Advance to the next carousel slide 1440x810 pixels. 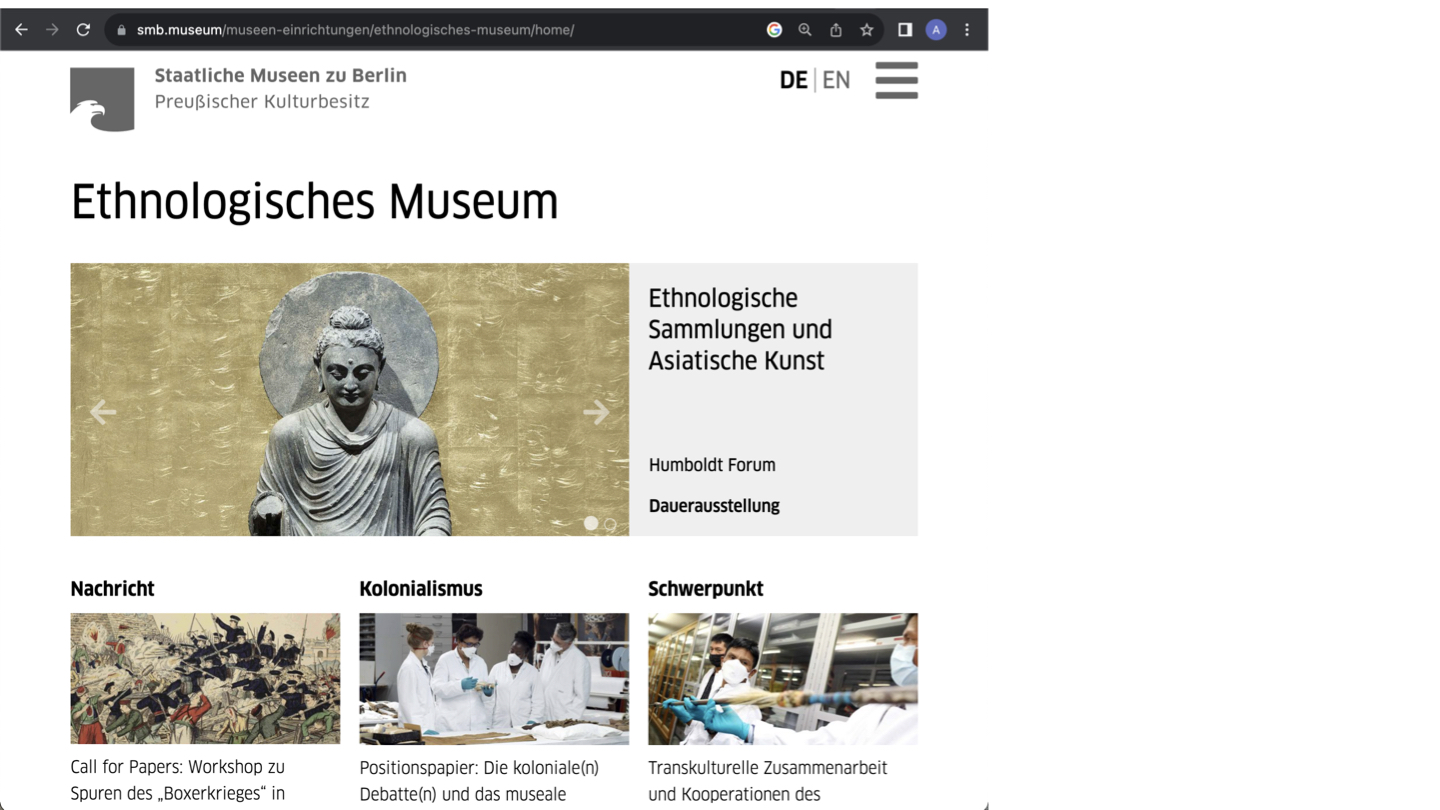pyautogui.click(x=596, y=412)
